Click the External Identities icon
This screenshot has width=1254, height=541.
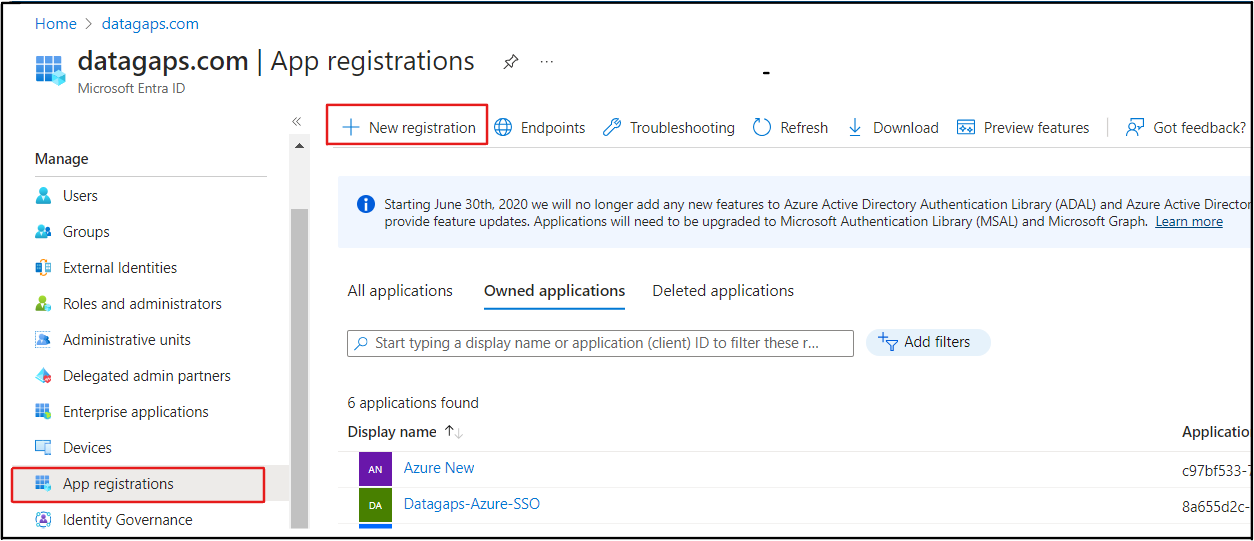point(43,268)
